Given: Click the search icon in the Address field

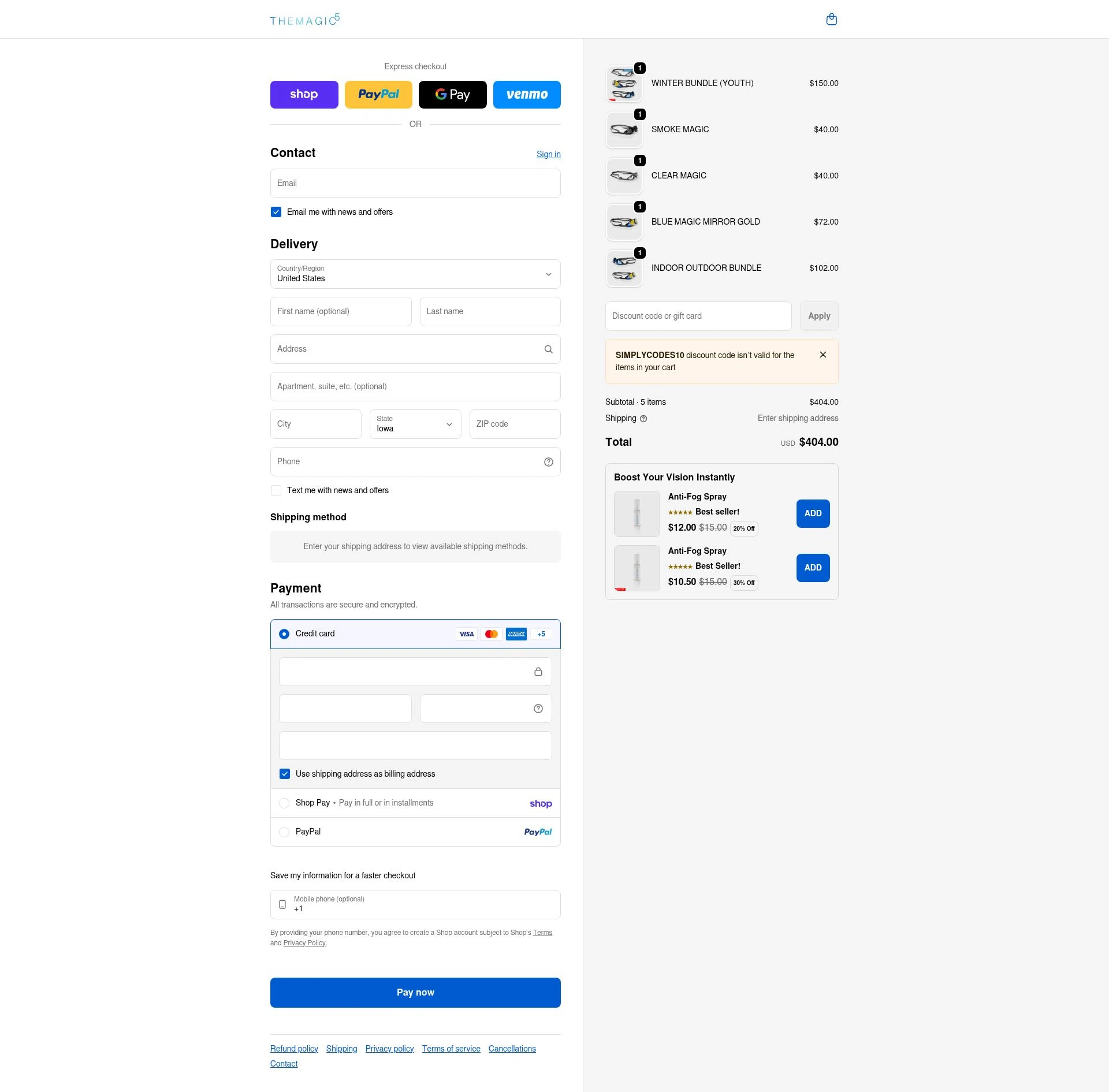Looking at the screenshot, I should (547, 349).
